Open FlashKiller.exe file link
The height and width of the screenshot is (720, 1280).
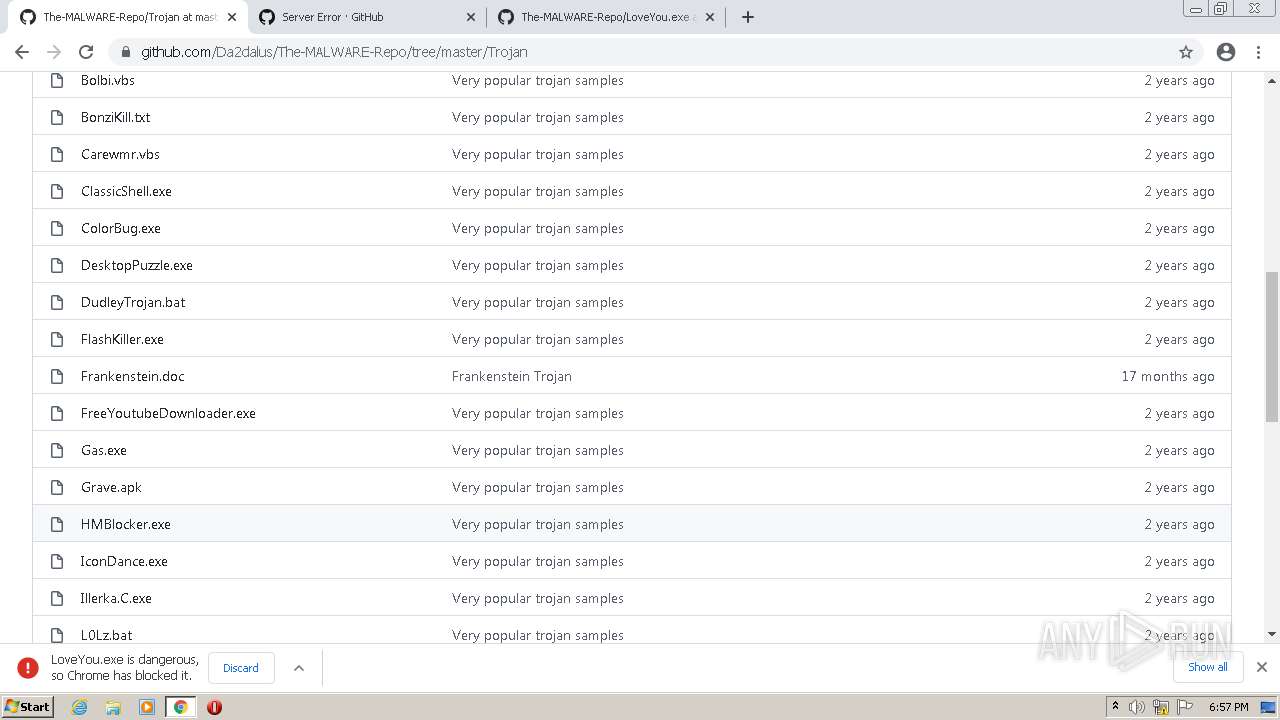pyautogui.click(x=122, y=339)
